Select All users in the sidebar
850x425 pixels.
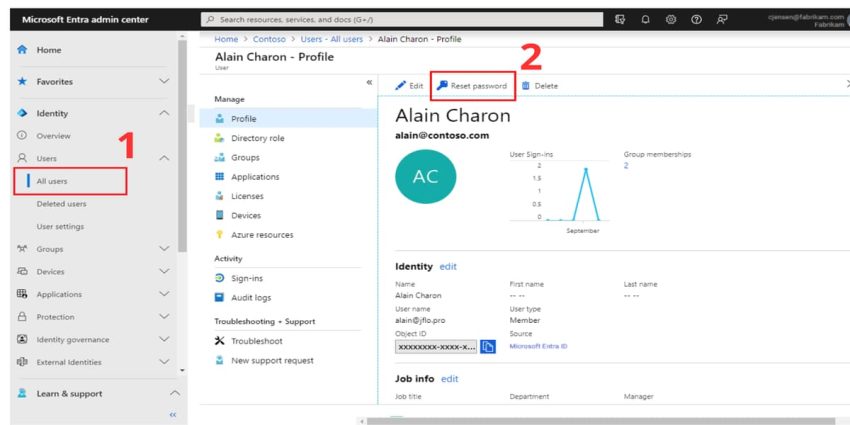(70, 181)
